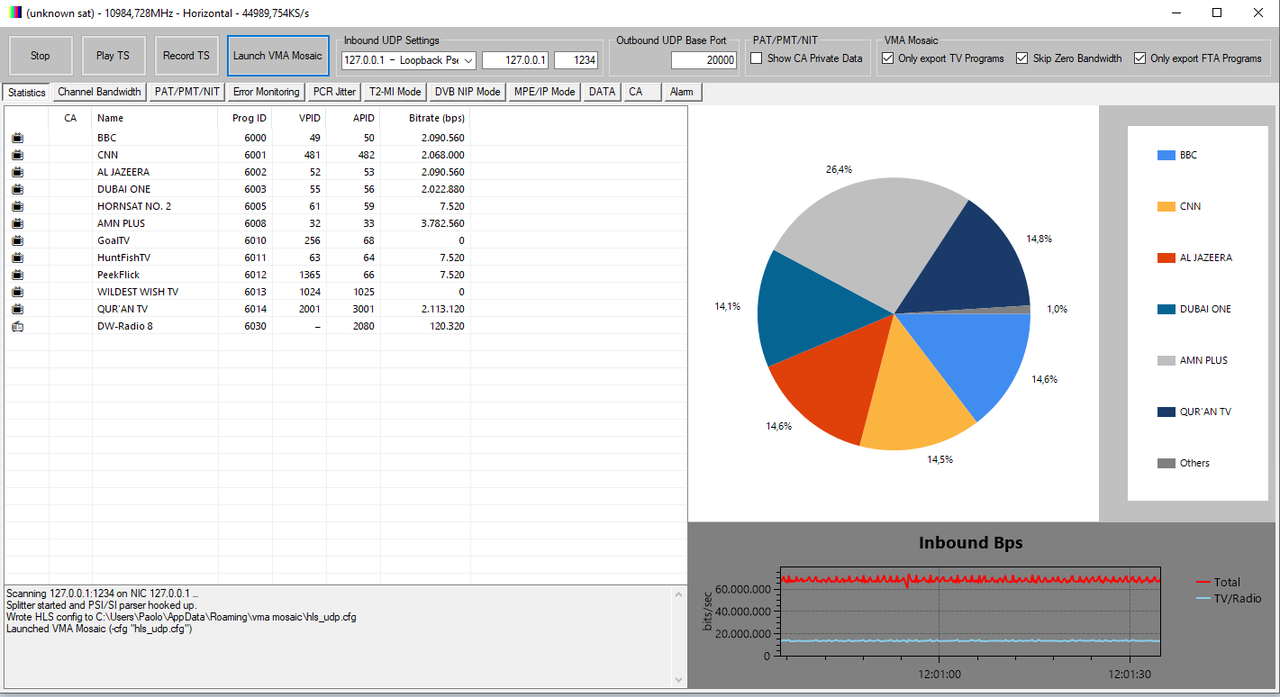This screenshot has height=697, width=1280.
Task: Switch to the Statistics tab
Action: (27, 92)
